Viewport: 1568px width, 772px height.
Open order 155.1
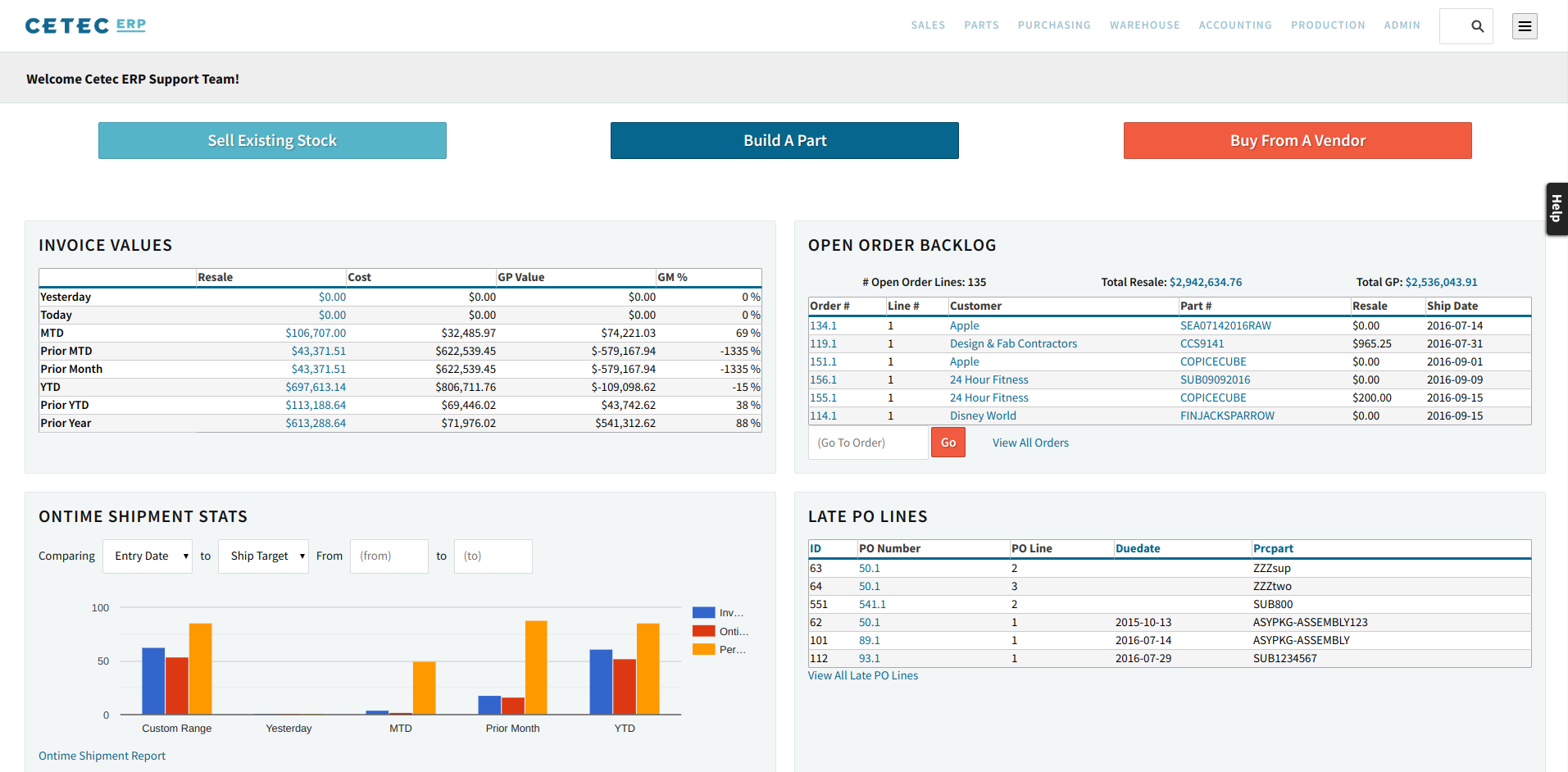point(824,397)
